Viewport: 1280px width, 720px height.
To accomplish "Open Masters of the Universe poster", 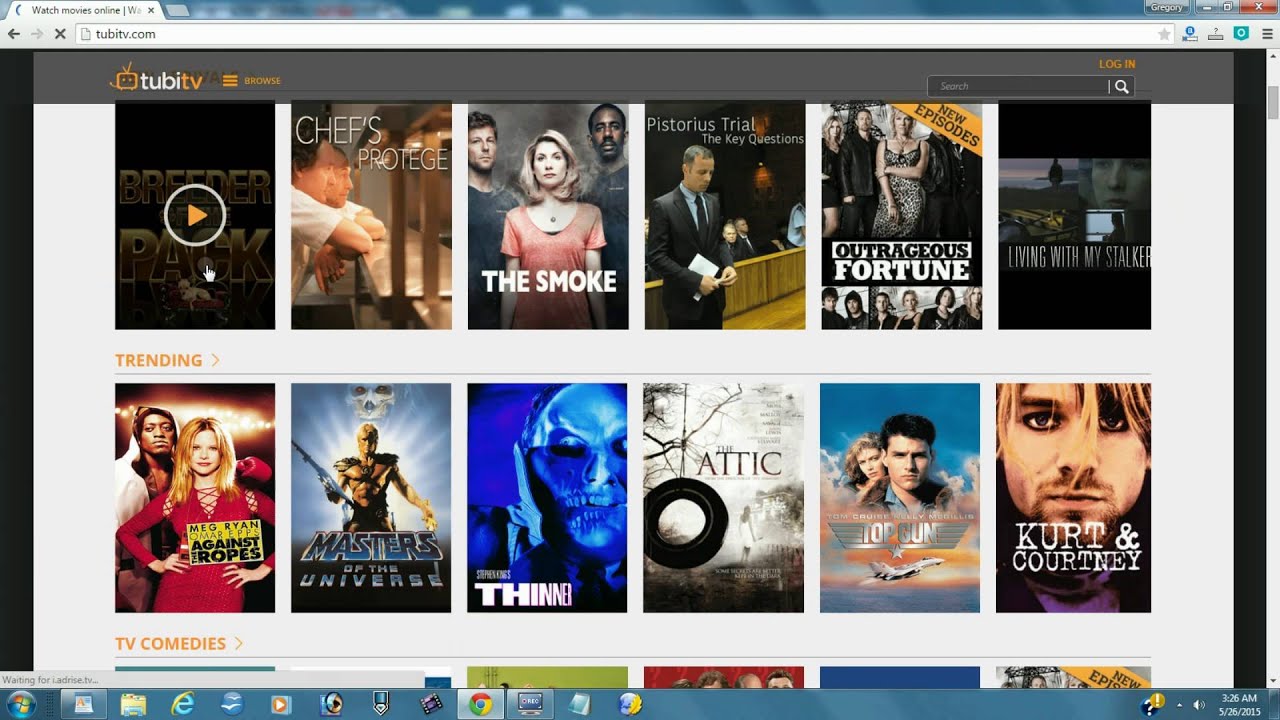I will click(x=371, y=498).
